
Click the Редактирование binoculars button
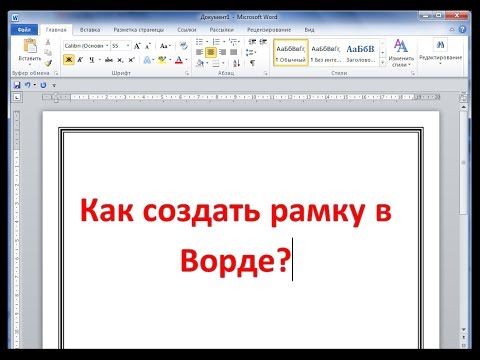click(440, 51)
